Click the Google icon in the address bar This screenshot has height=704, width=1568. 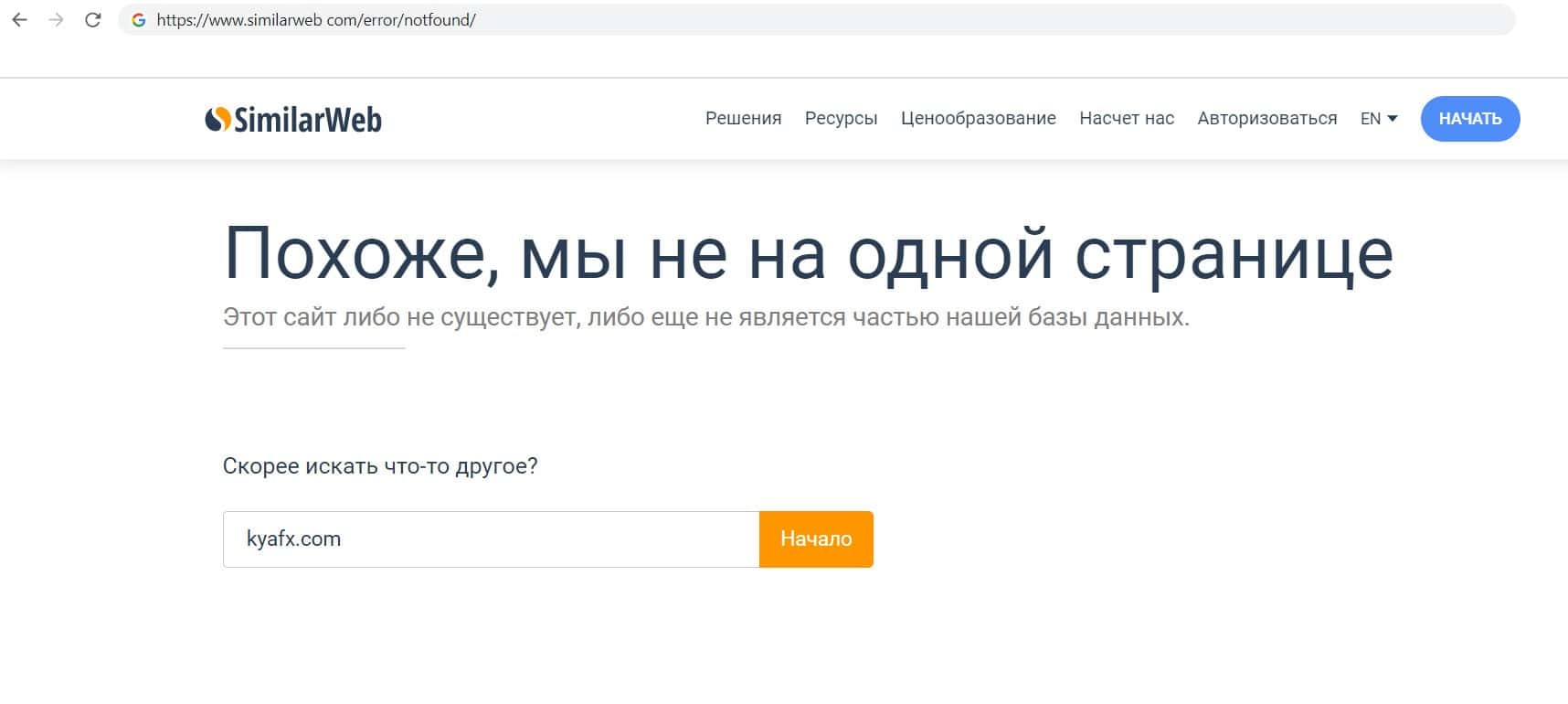[x=139, y=19]
